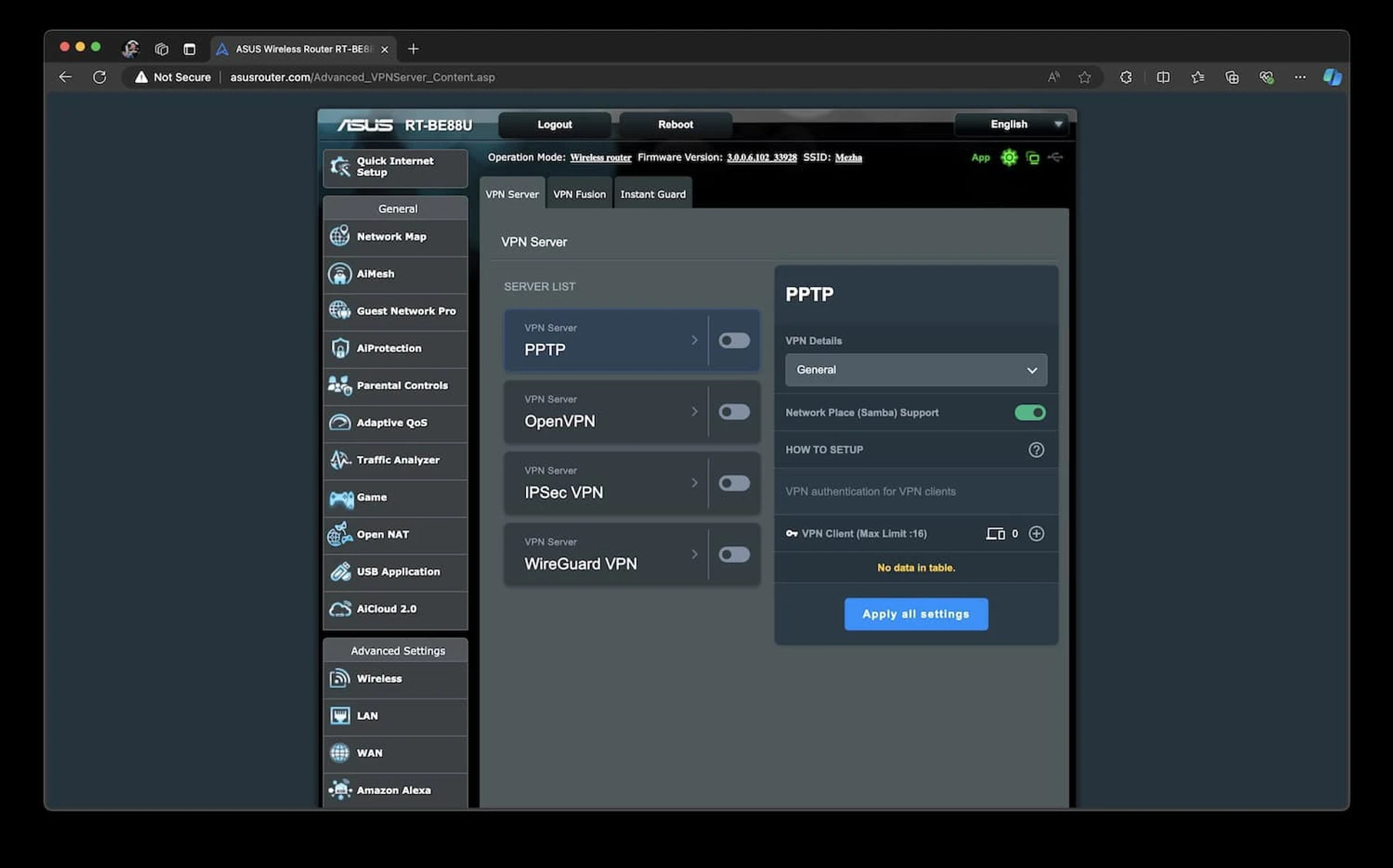Viewport: 1393px width, 868px height.
Task: Open LAN settings icon
Action: click(340, 716)
